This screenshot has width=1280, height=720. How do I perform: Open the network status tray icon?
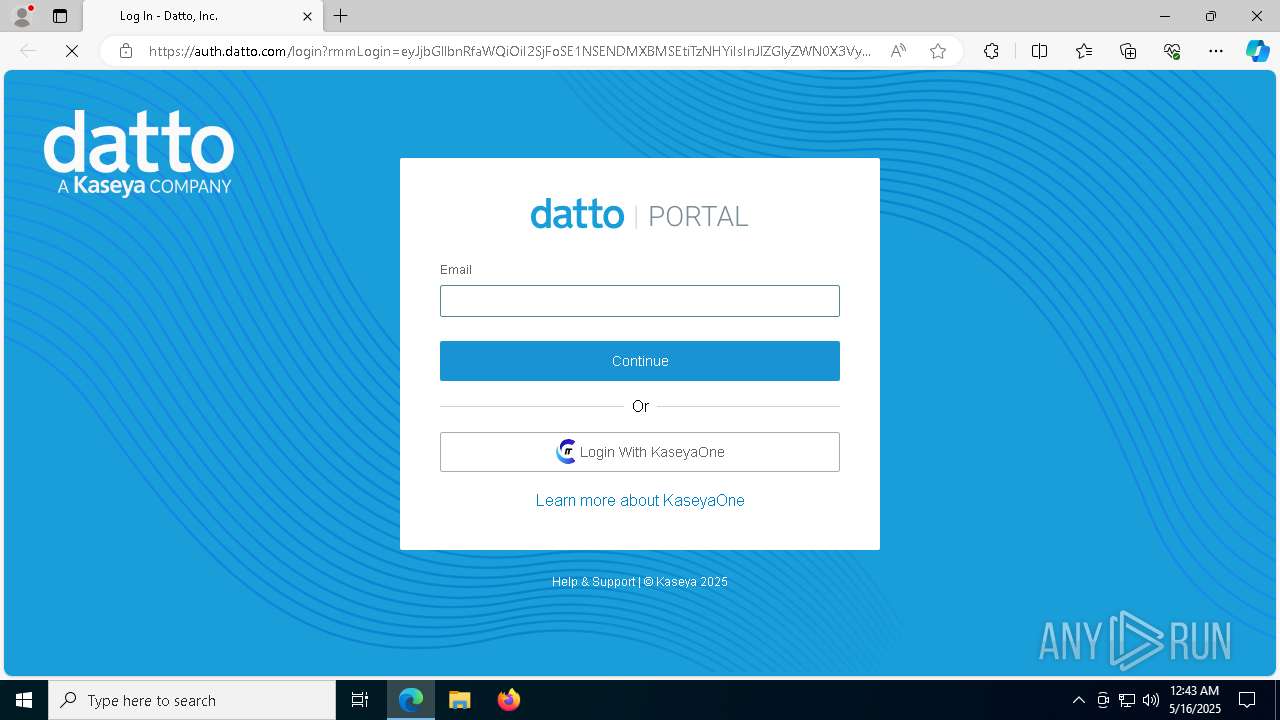pyautogui.click(x=1127, y=700)
